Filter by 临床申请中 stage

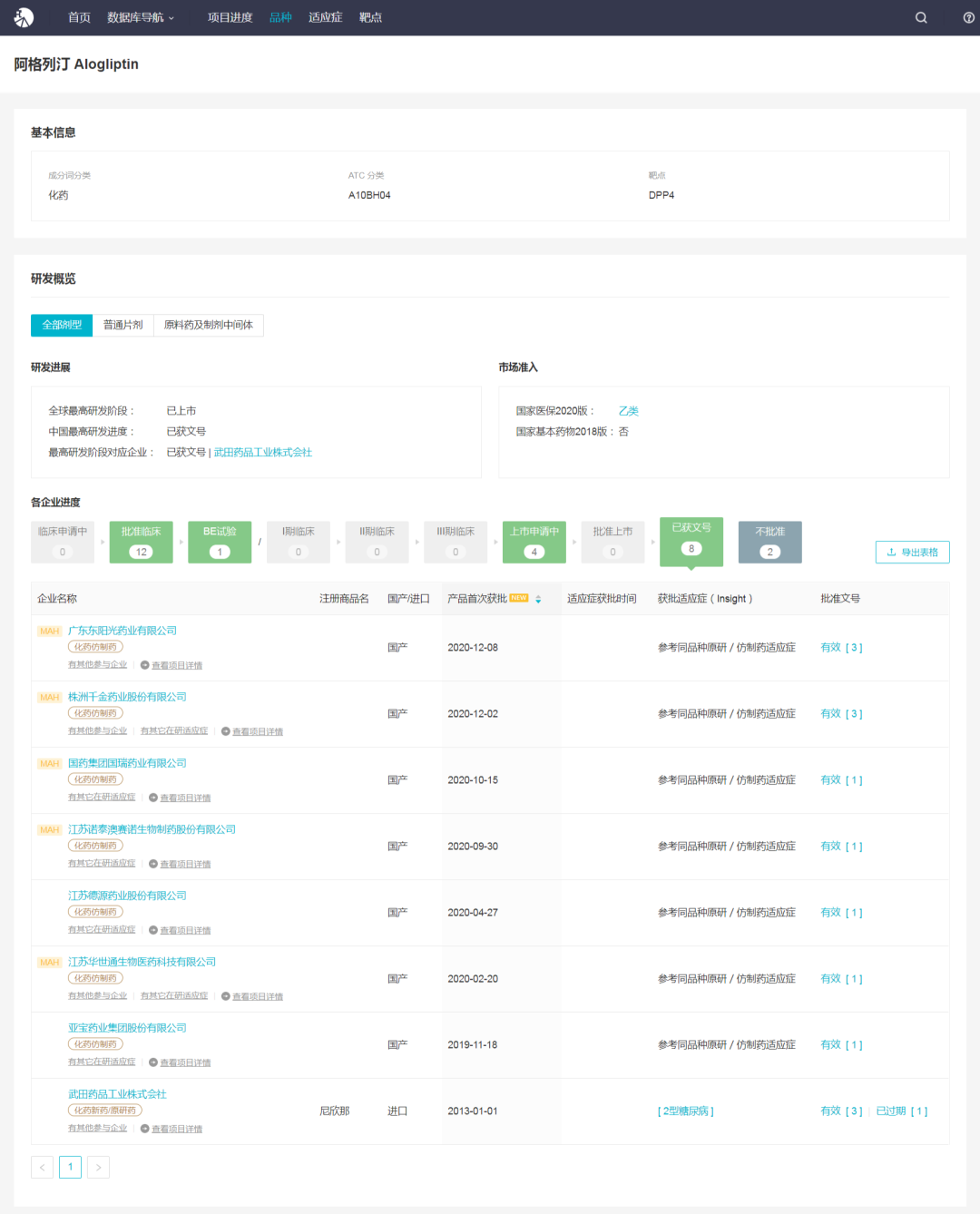(x=63, y=542)
